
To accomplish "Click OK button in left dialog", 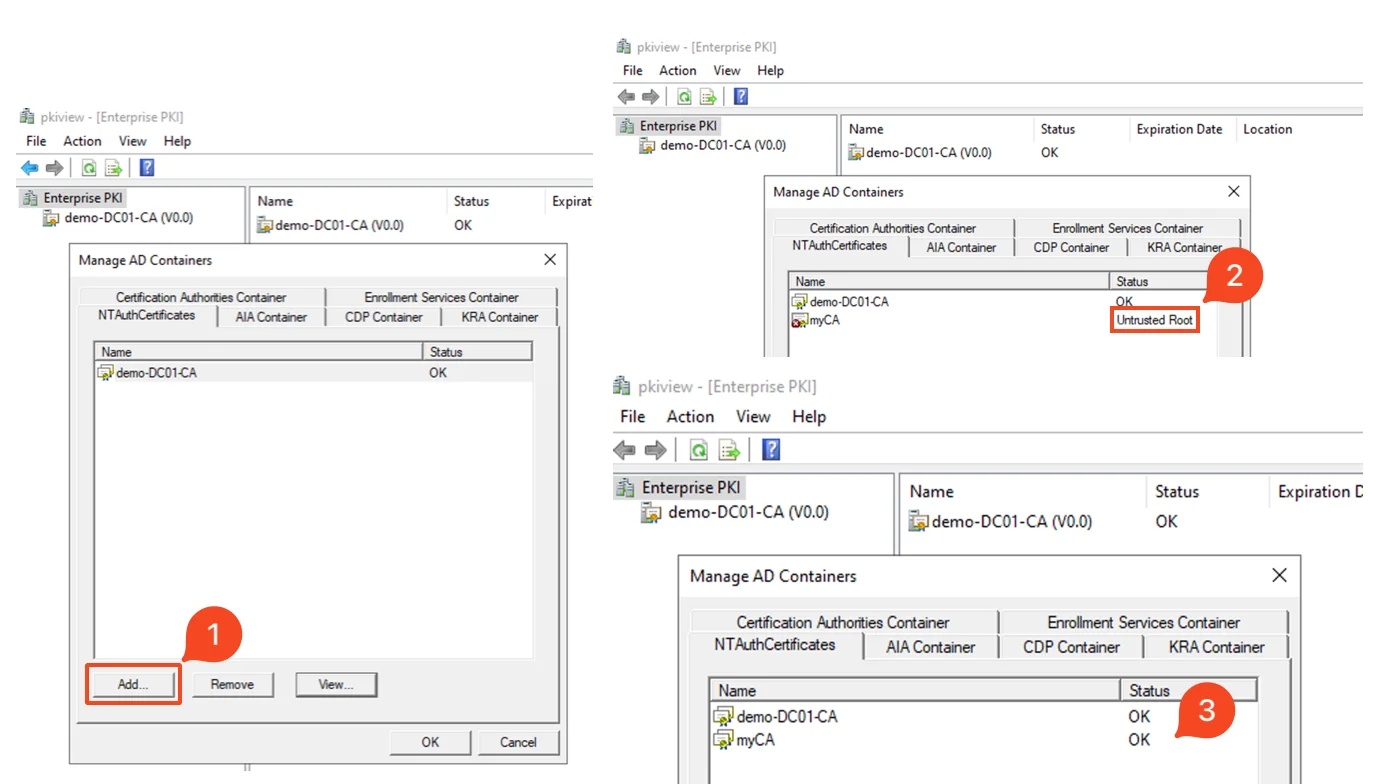I will [x=430, y=742].
